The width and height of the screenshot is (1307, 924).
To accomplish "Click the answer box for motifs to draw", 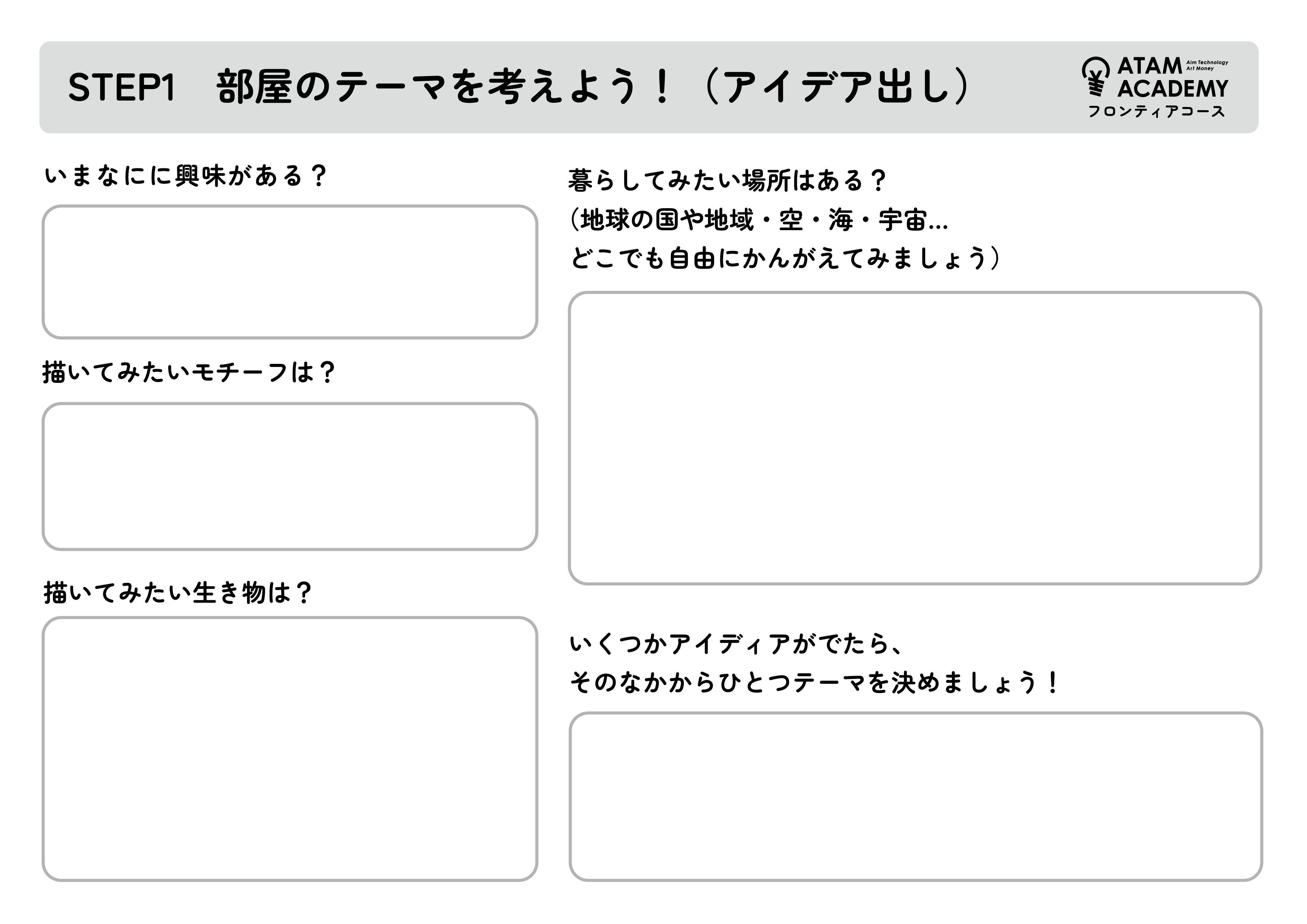I will tap(290, 476).
